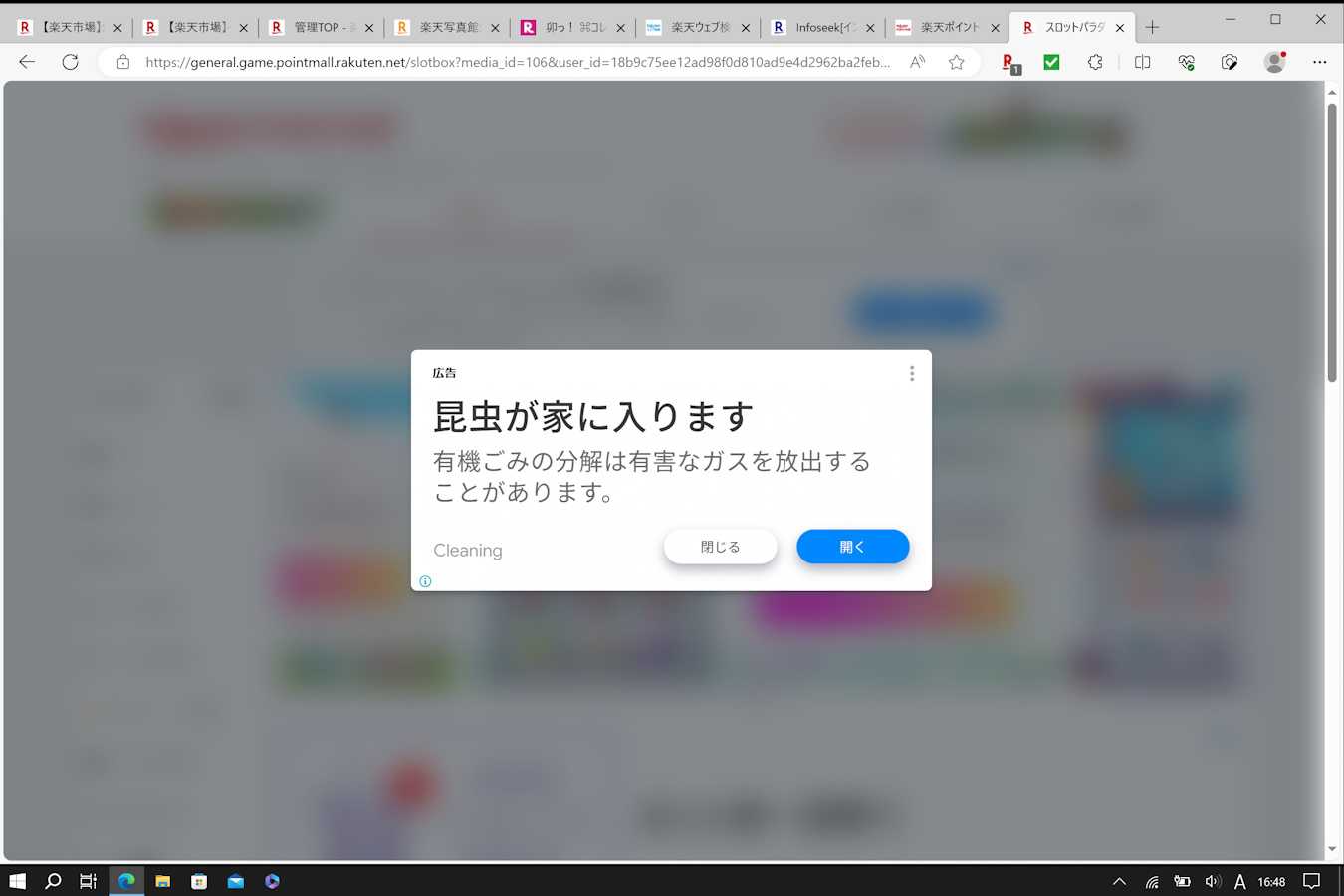Click the scrollbar up arrow
Viewport: 1344px width, 896px height.
tap(1332, 92)
